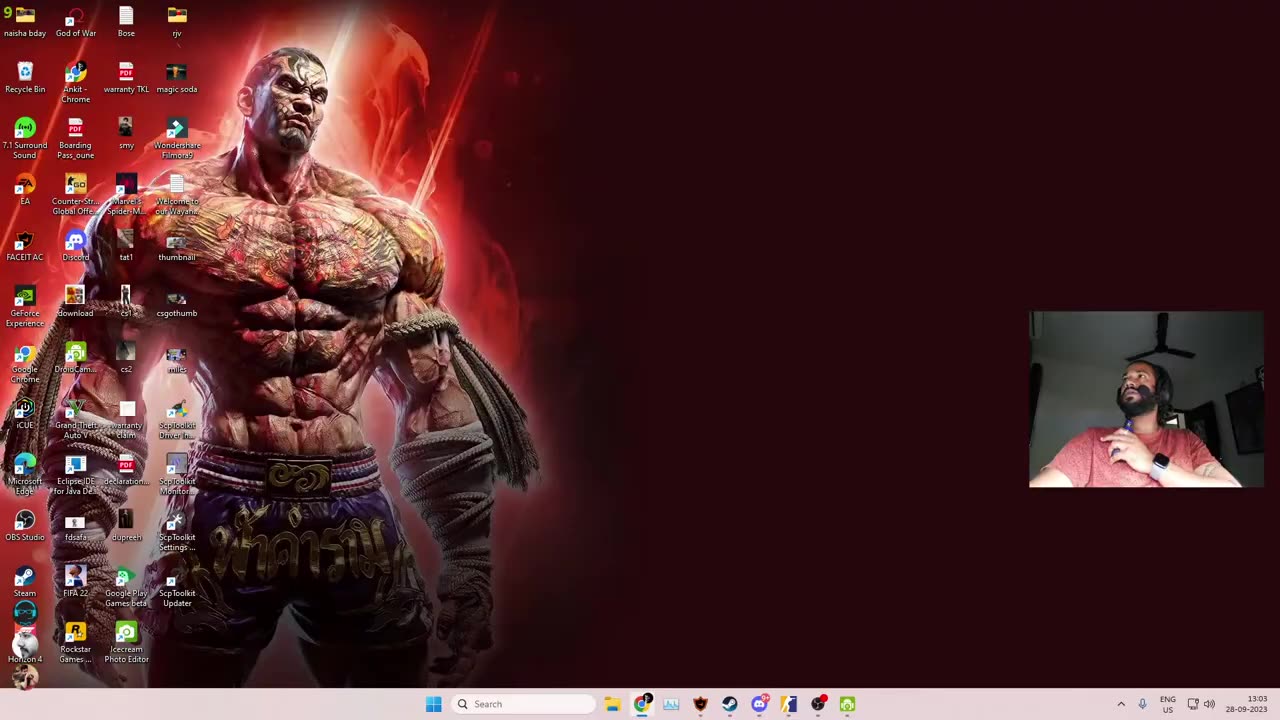Open the naisha bday folder
Screen dimensions: 1280x720
(x=25, y=22)
